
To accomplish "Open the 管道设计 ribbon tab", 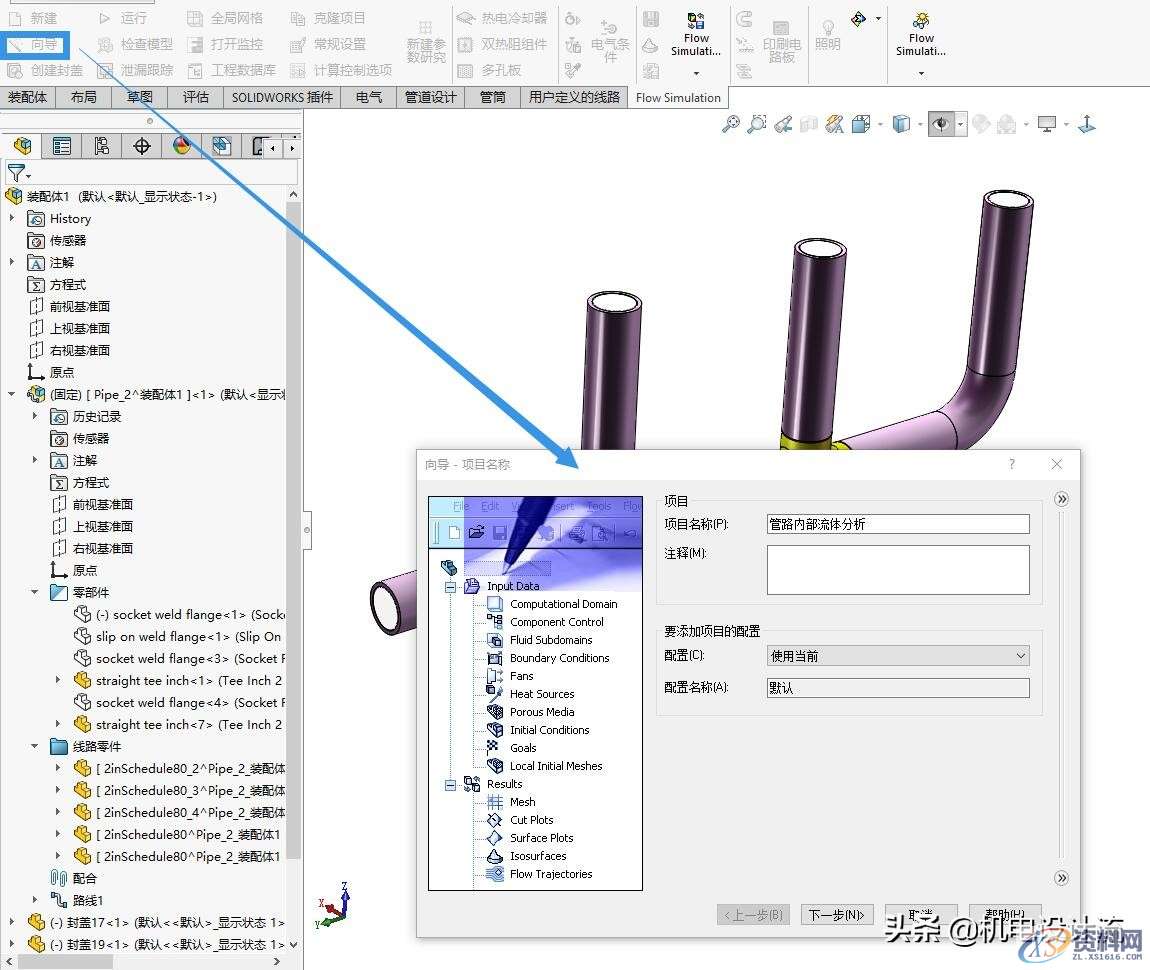I will coord(431,97).
